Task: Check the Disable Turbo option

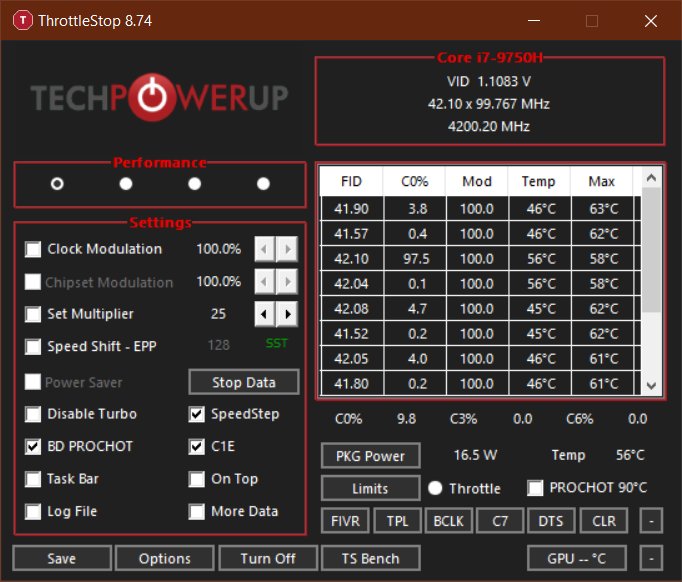Action: click(x=33, y=414)
